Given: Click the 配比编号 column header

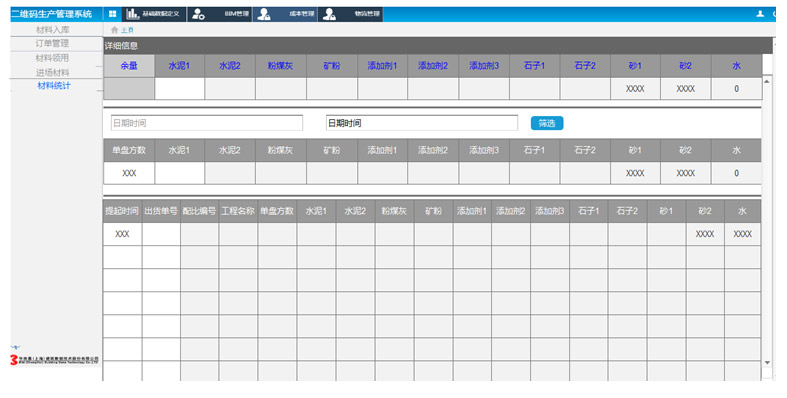Looking at the screenshot, I should click(x=200, y=211).
